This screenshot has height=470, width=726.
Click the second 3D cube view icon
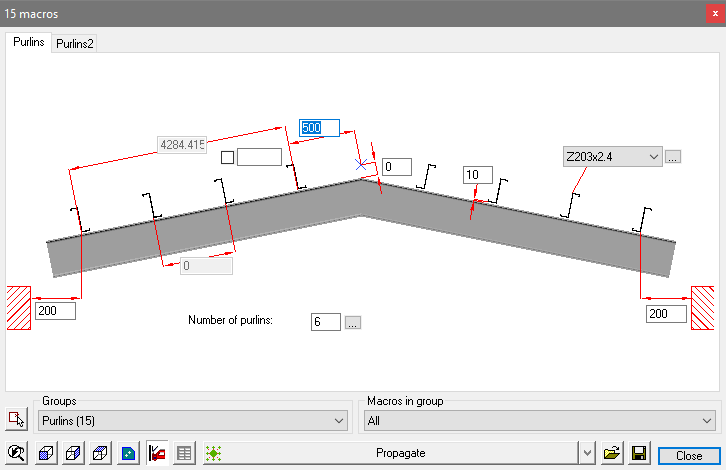[x=73, y=454]
